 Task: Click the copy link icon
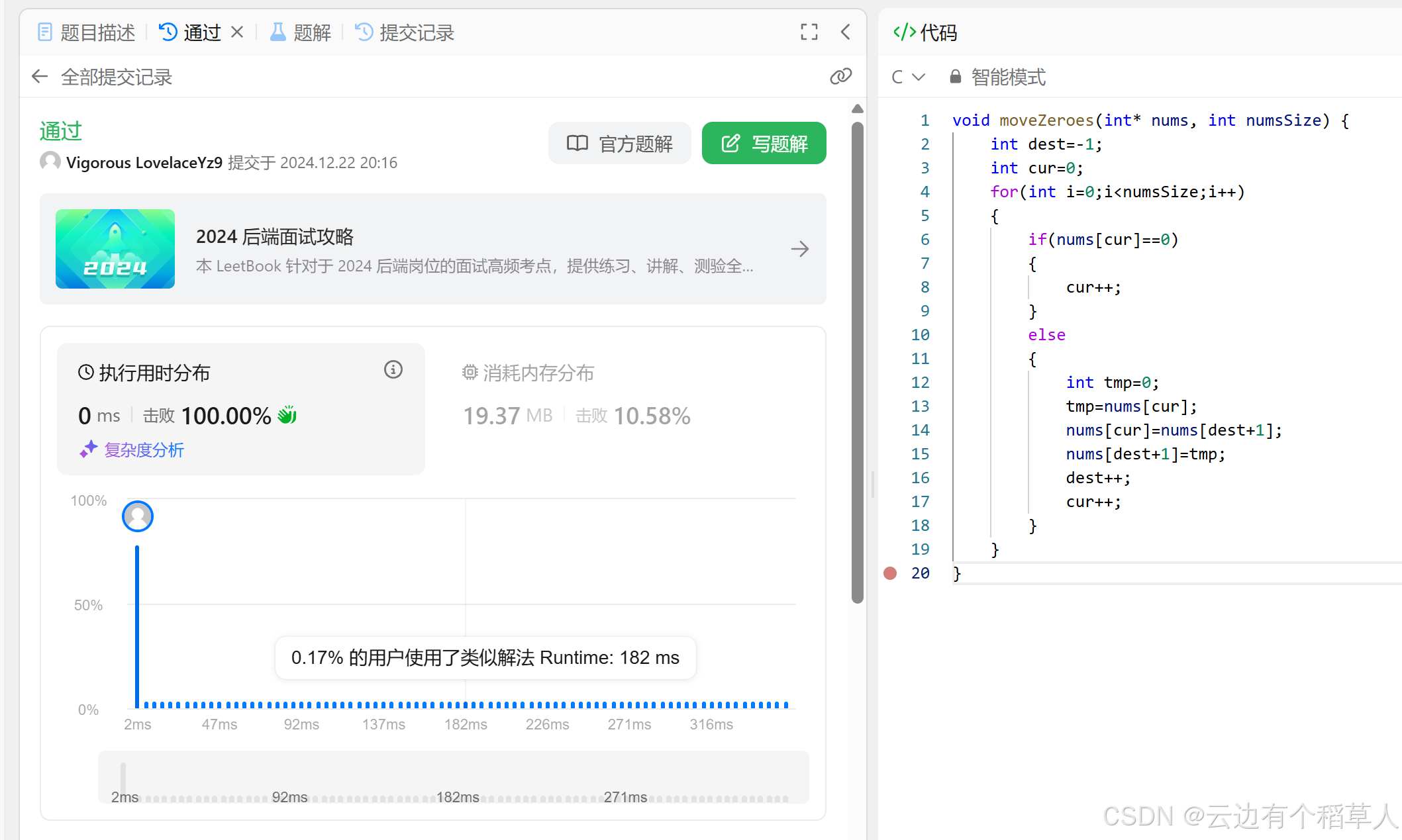[840, 77]
